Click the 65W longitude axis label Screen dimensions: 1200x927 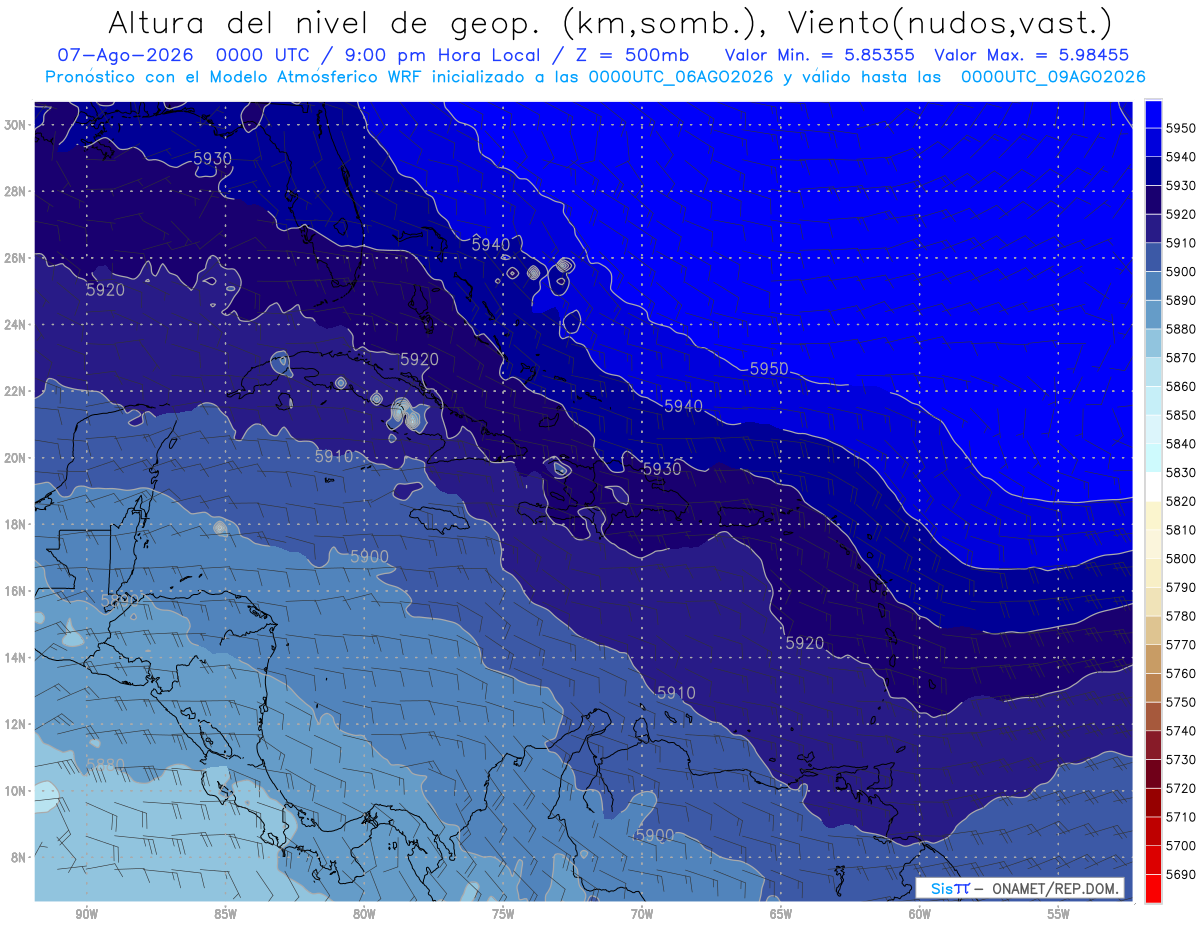tap(781, 914)
